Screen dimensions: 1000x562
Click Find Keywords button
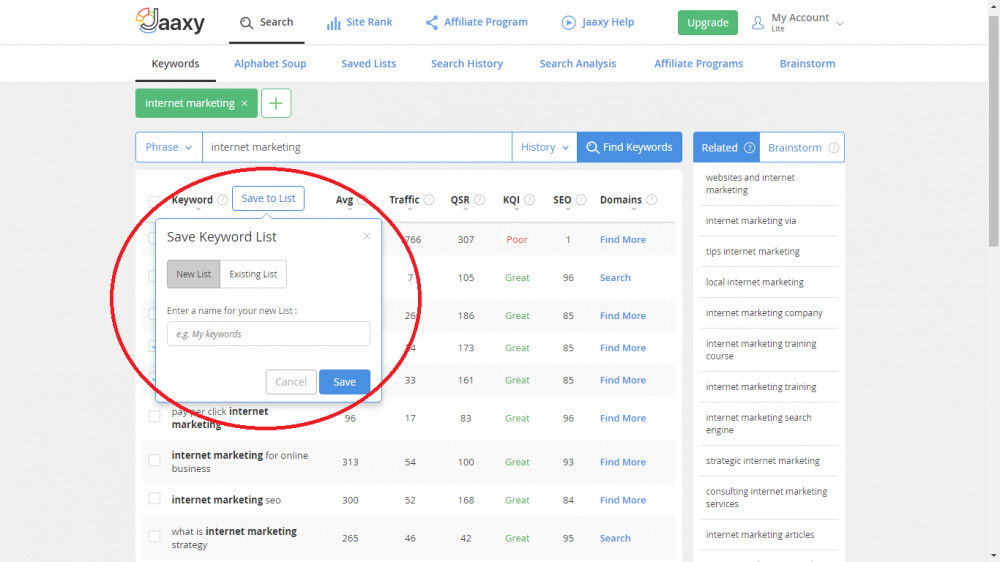pyautogui.click(x=629, y=147)
